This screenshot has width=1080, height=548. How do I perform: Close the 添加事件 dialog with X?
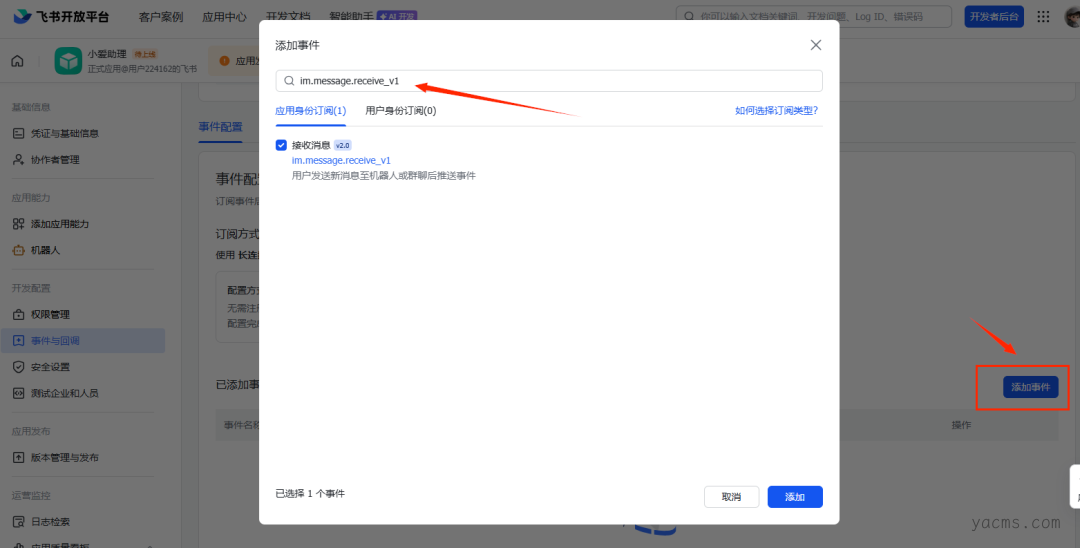coord(816,45)
